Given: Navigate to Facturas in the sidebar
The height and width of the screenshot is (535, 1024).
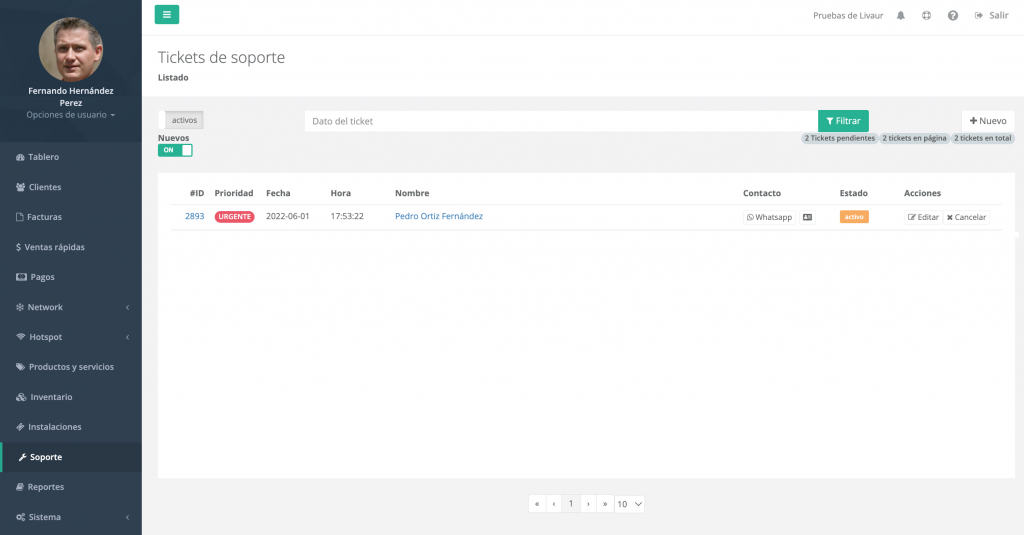Looking at the screenshot, I should (x=45, y=217).
